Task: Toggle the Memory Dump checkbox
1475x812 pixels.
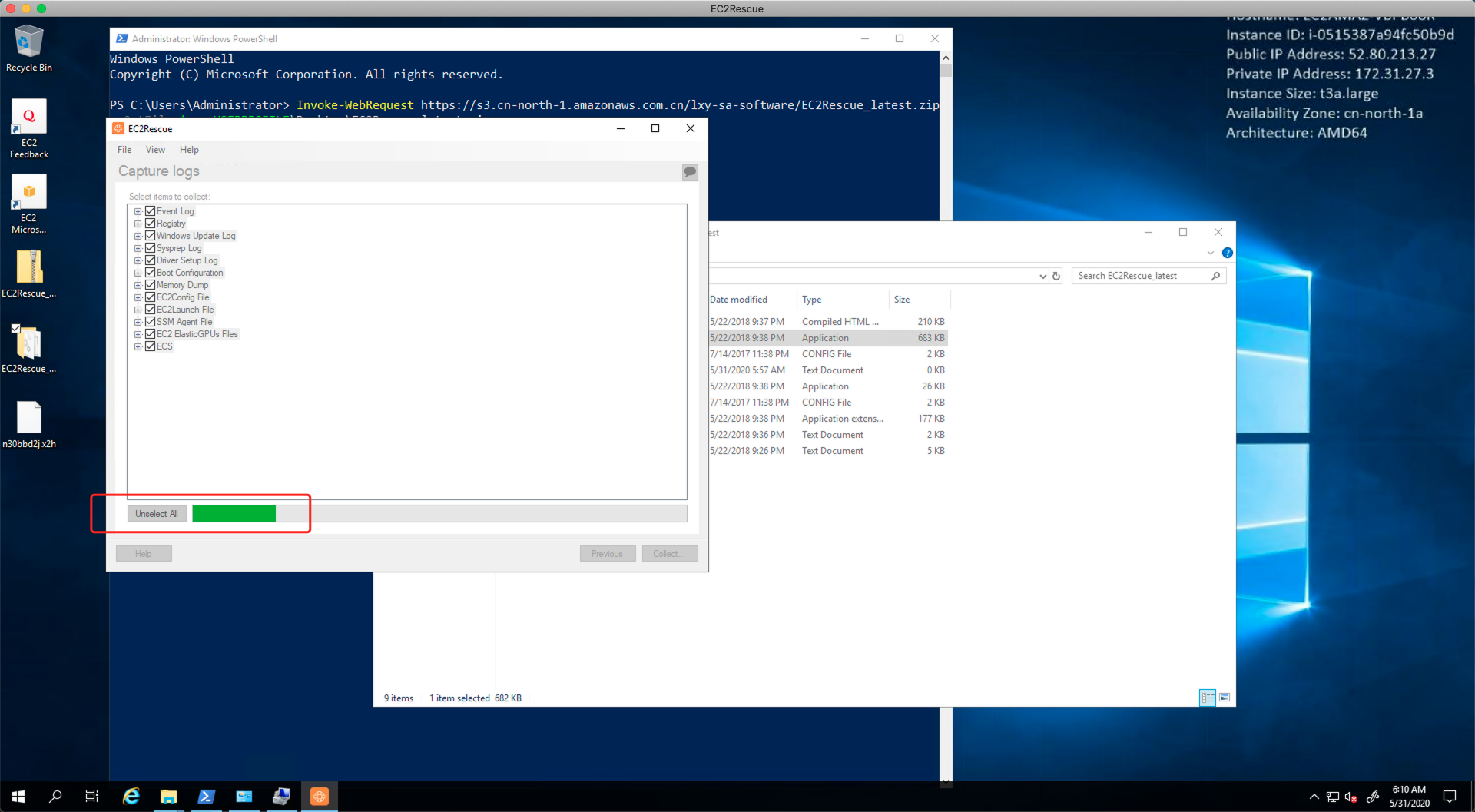Action: coord(151,285)
